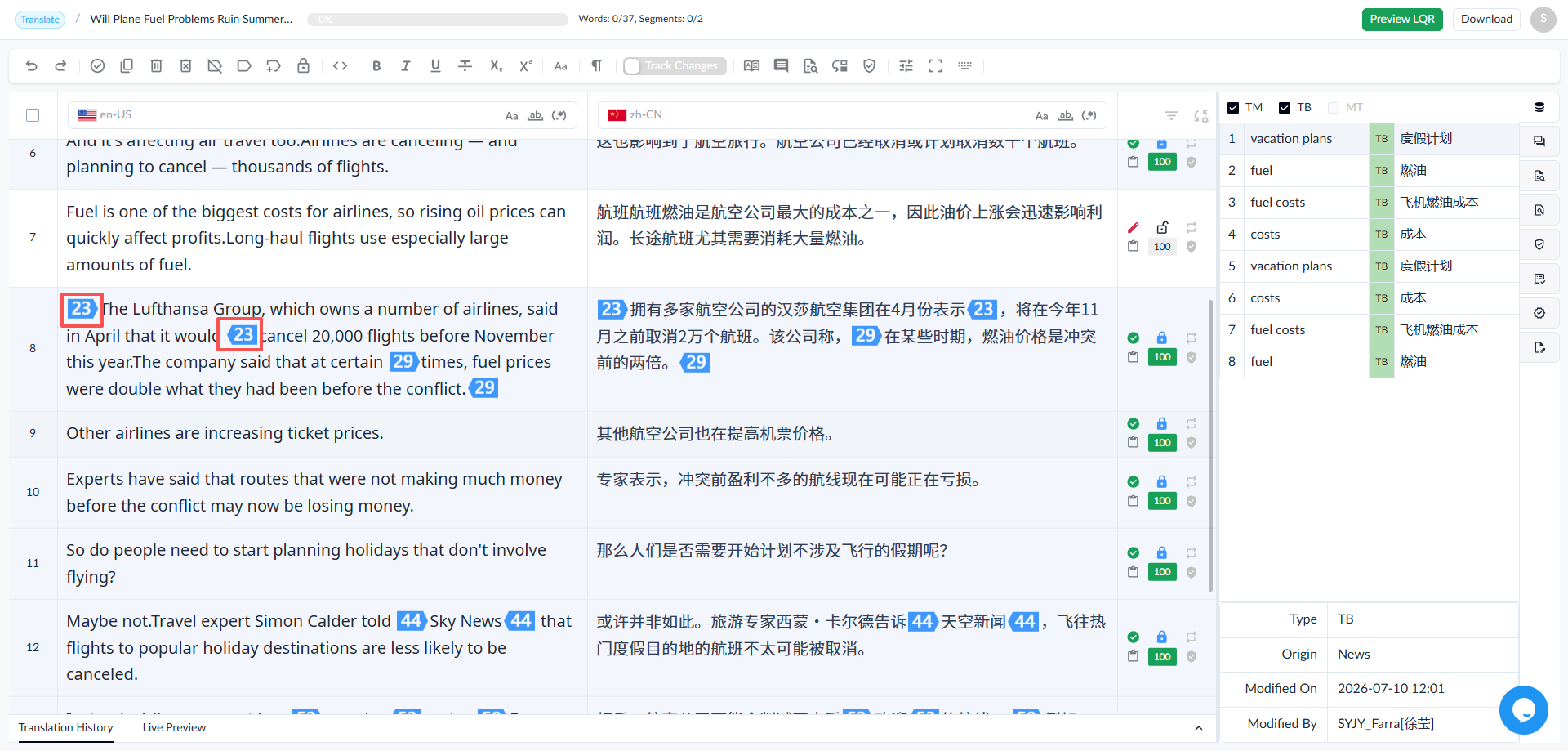1568x751 pixels.
Task: Apply bold formatting
Action: point(376,66)
